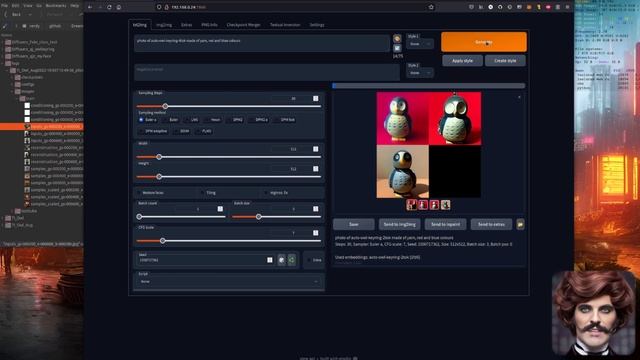Click the Height slider handle

[x=159, y=177]
